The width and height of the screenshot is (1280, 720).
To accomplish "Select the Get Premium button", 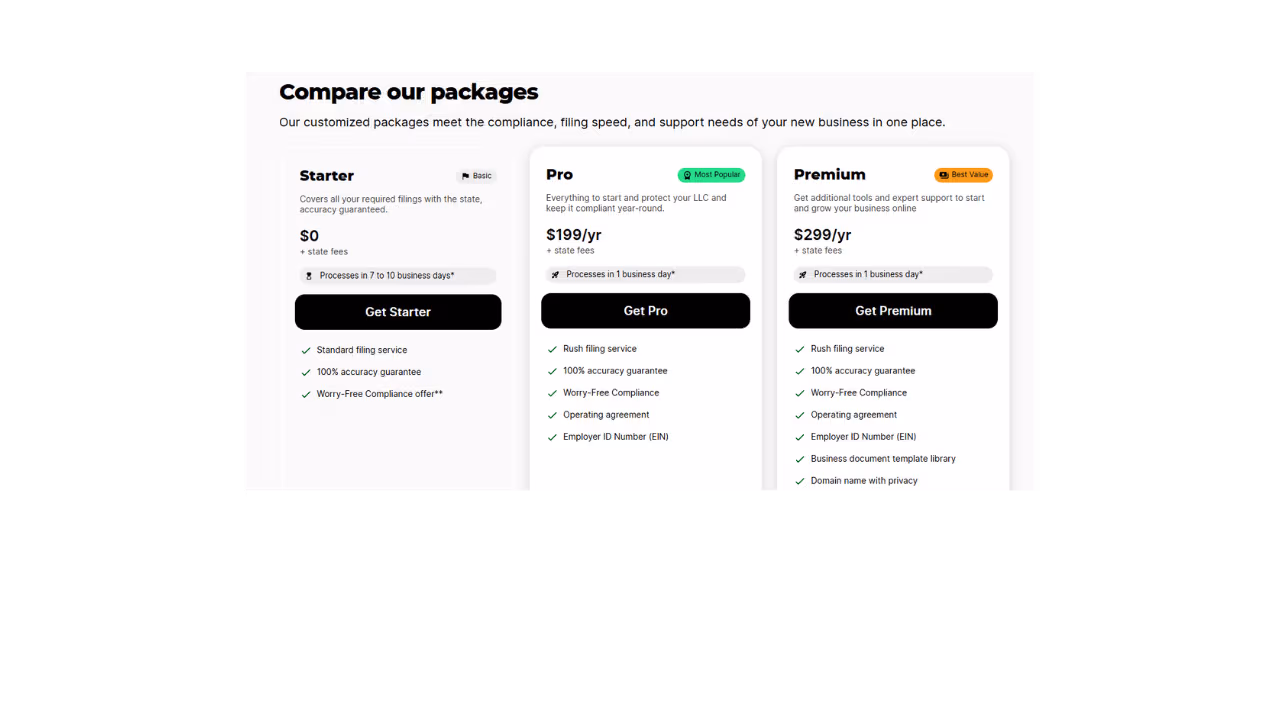I will (893, 311).
